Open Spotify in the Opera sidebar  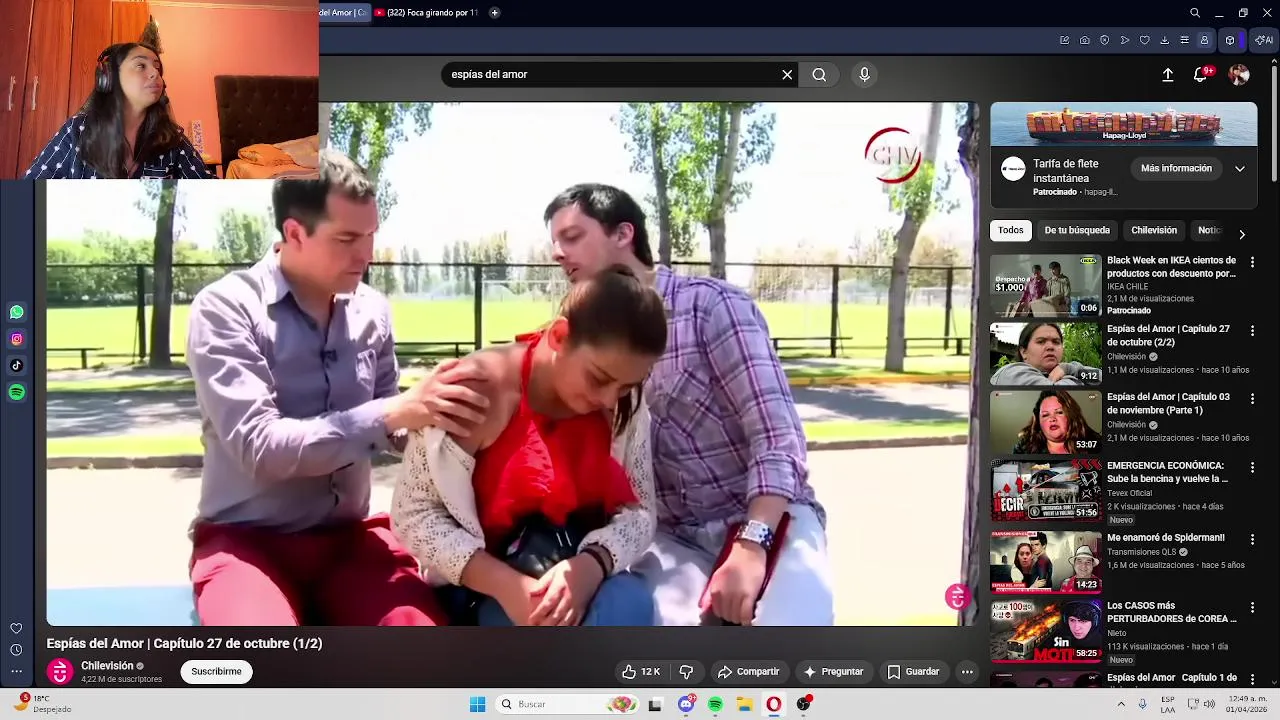pyautogui.click(x=16, y=393)
